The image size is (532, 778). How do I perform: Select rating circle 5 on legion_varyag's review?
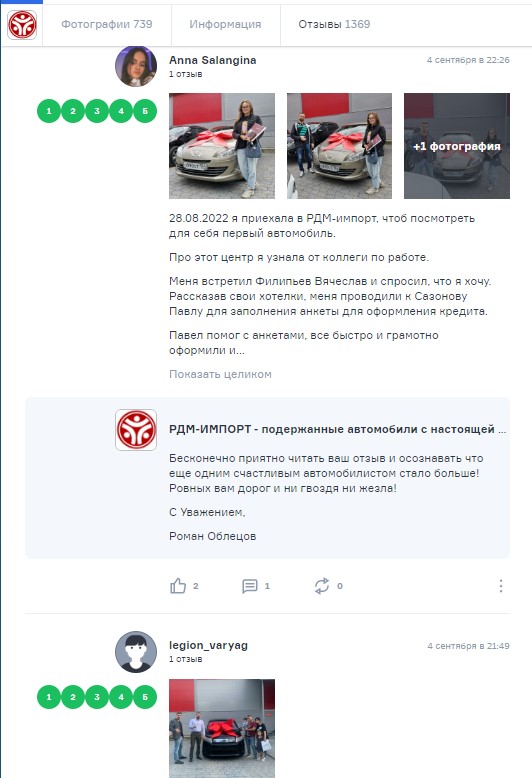(x=145, y=697)
